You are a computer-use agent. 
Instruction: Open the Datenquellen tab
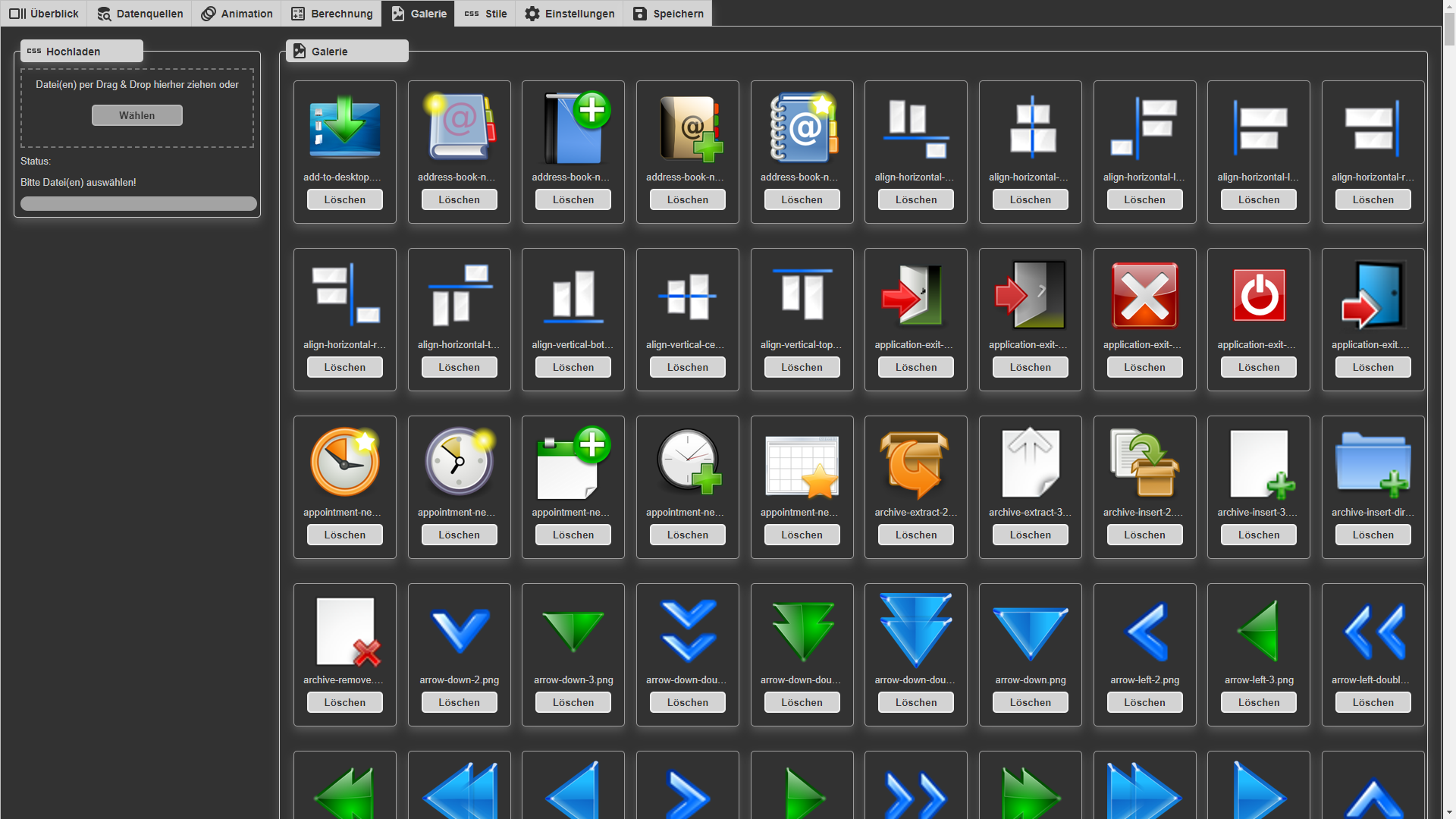pyautogui.click(x=140, y=14)
